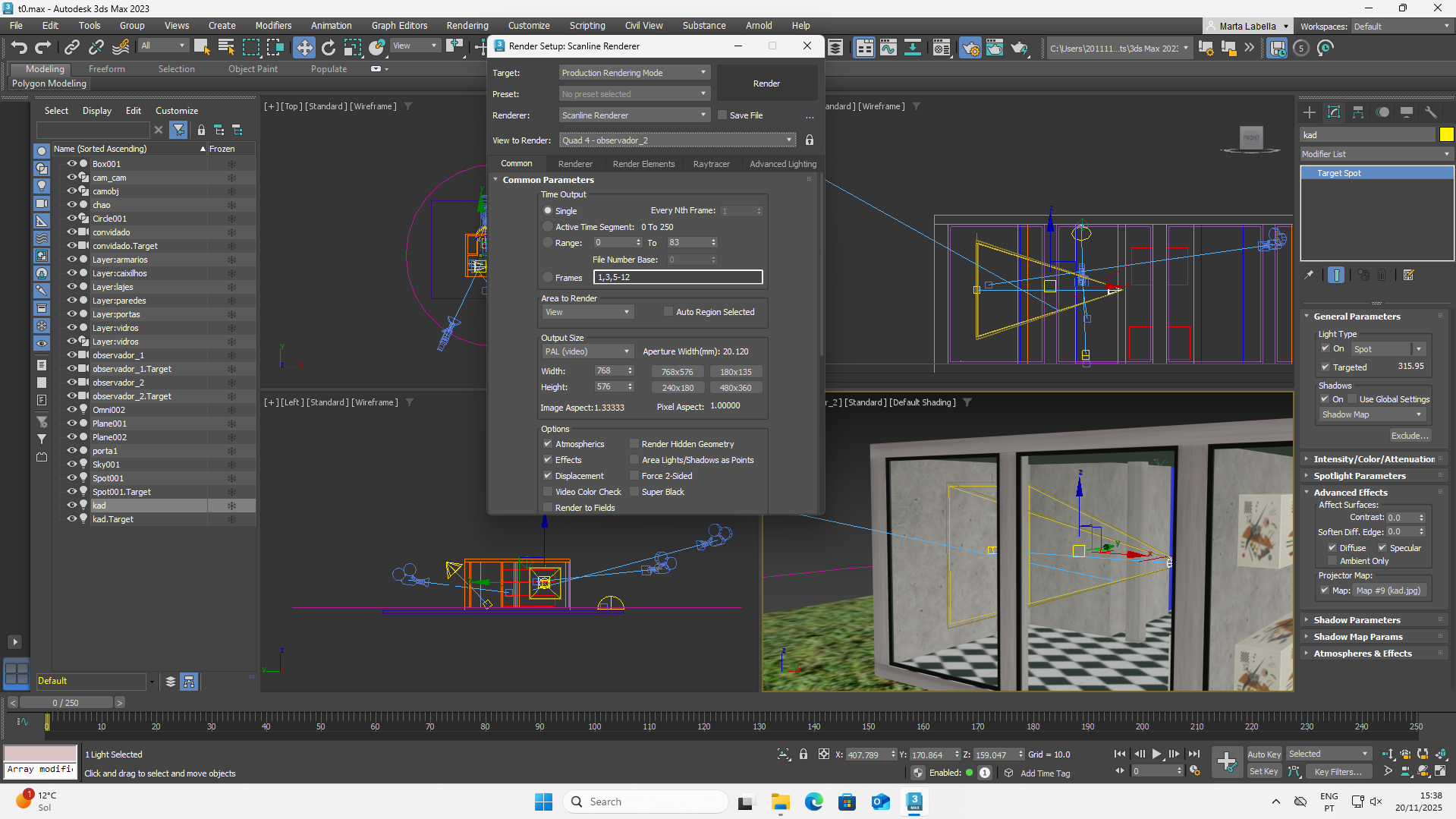The width and height of the screenshot is (1456, 819).
Task: Click the Render button
Action: pos(766,83)
